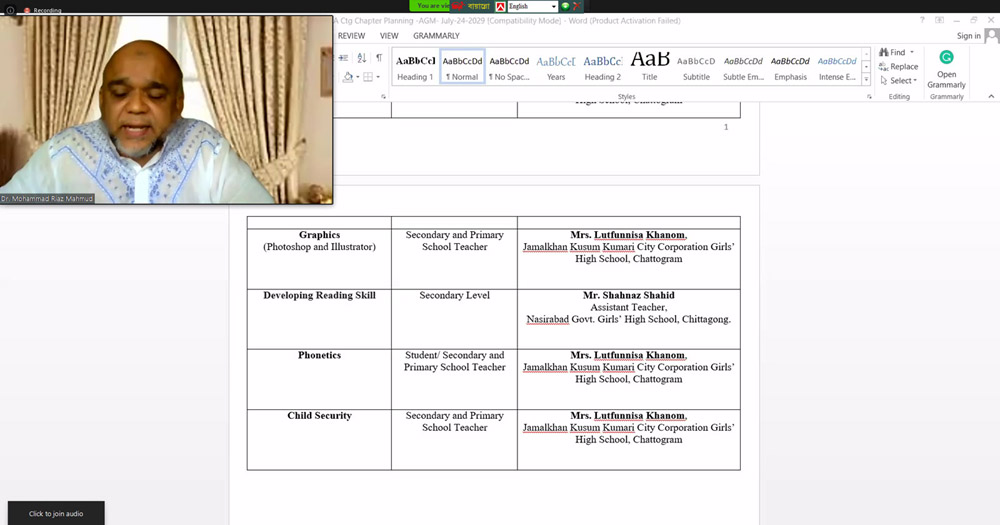Apply the Intense Emphasis style

(837, 67)
